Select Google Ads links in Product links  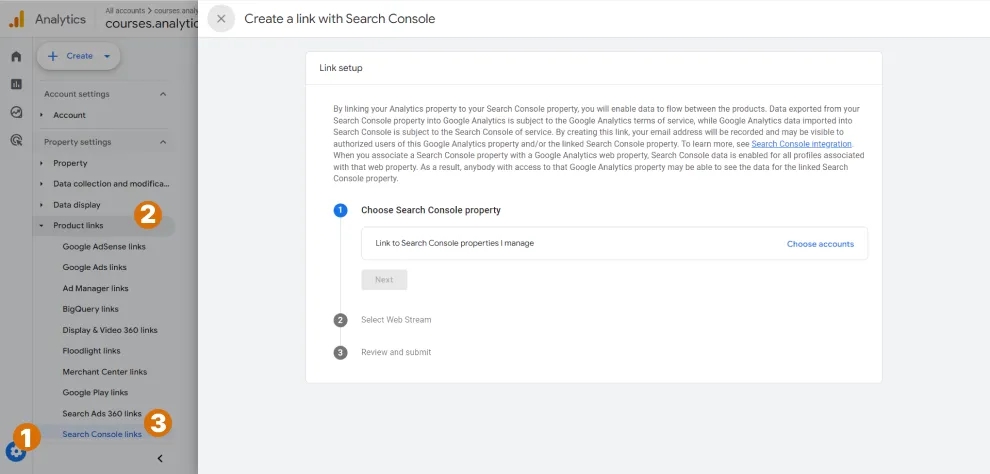click(95, 267)
